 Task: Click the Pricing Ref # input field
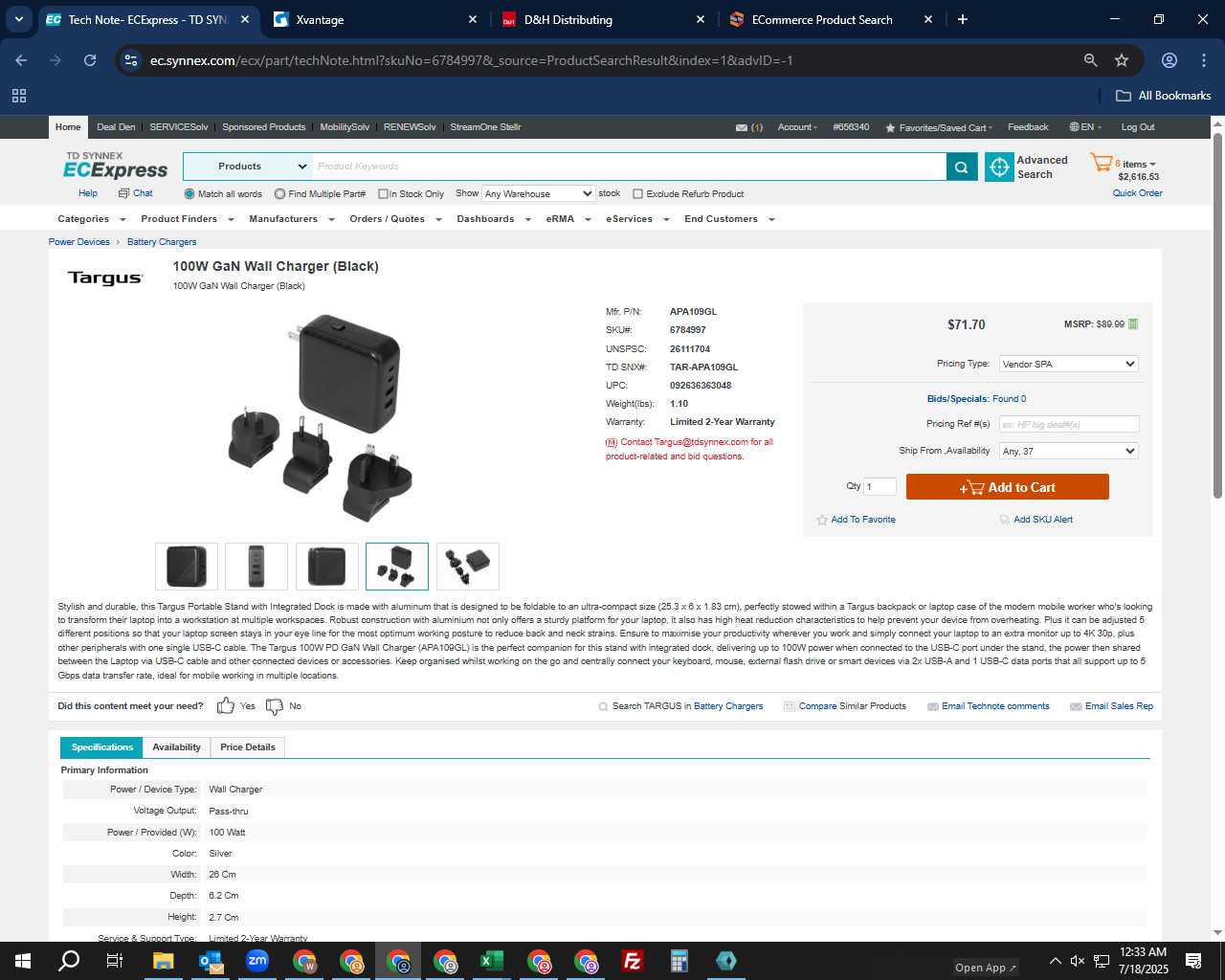pyautogui.click(x=1069, y=424)
